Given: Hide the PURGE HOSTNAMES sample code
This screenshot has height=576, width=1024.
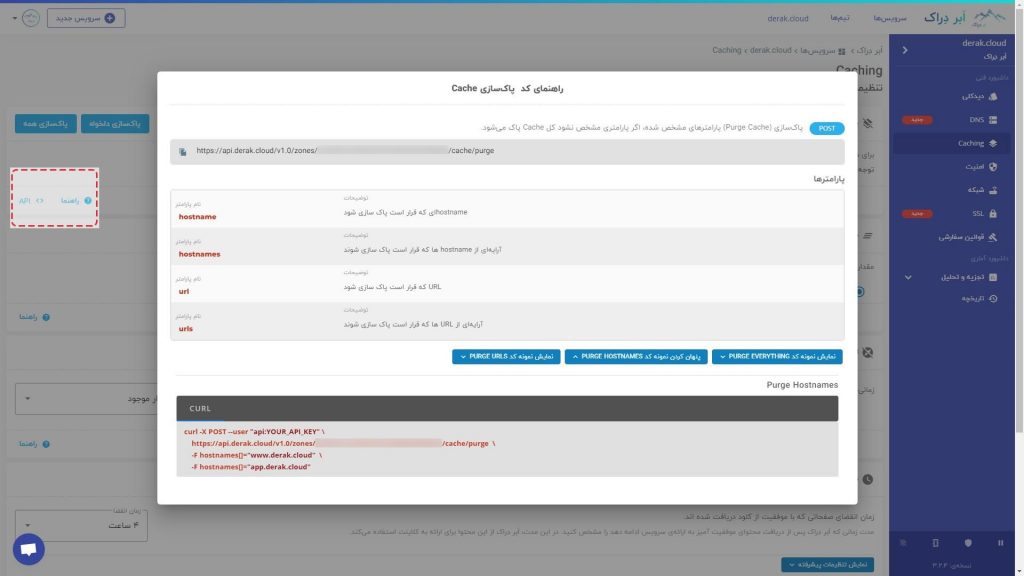Looking at the screenshot, I should pos(636,357).
